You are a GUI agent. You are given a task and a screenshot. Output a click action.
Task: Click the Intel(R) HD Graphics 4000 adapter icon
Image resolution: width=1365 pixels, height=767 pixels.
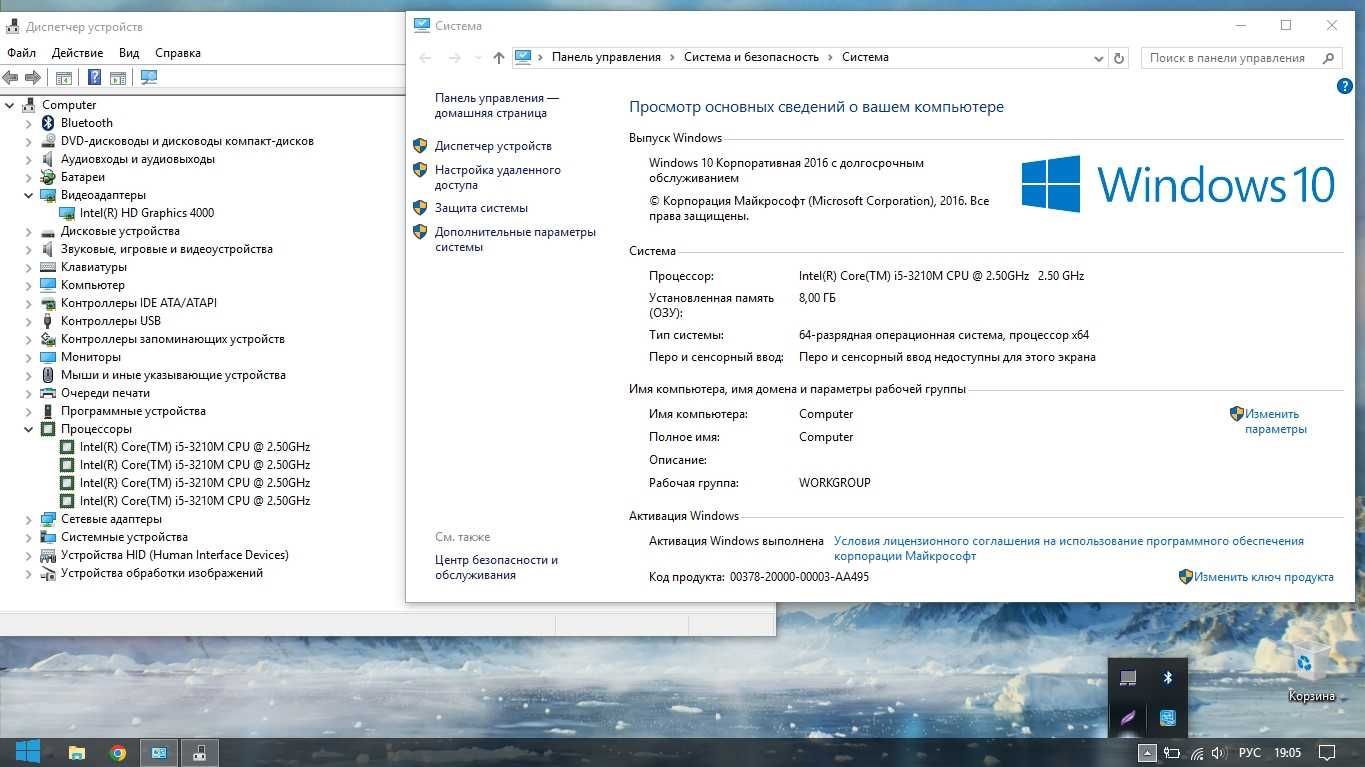coord(67,213)
